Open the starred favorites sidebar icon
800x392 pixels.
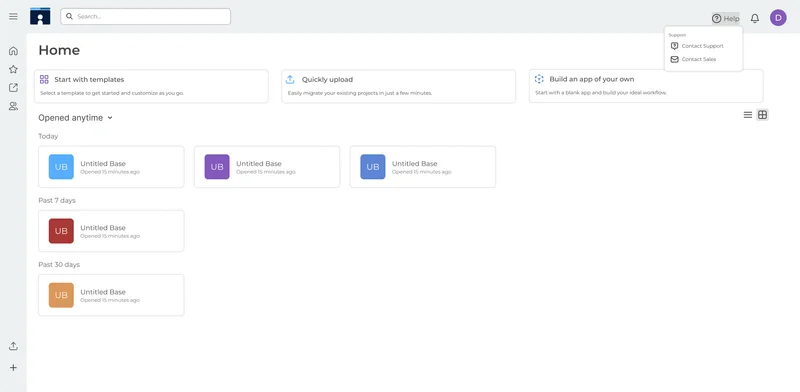tap(13, 69)
